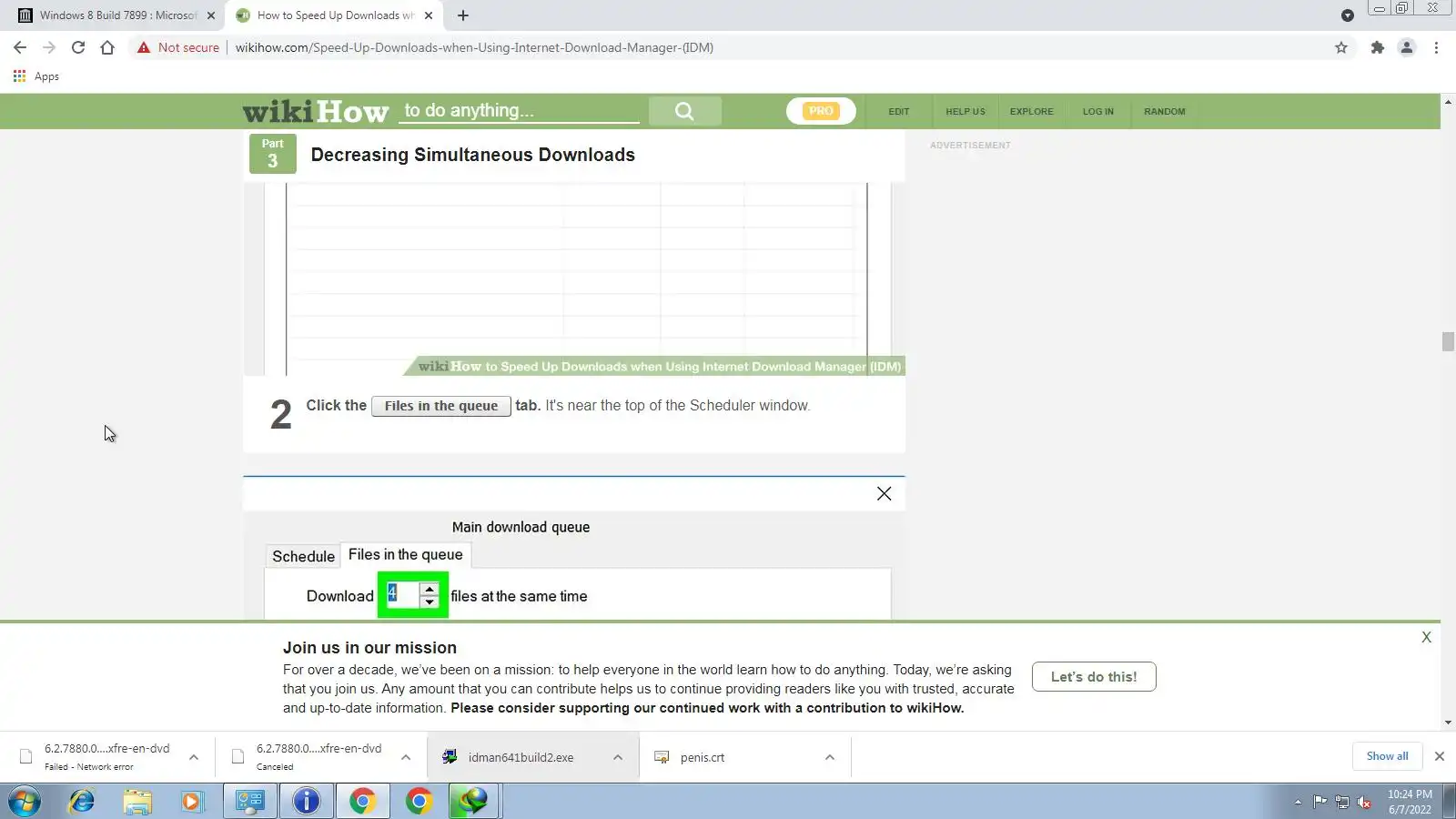This screenshot has height=819, width=1456.
Task: Click the wikiHow logo
Action: 316,111
